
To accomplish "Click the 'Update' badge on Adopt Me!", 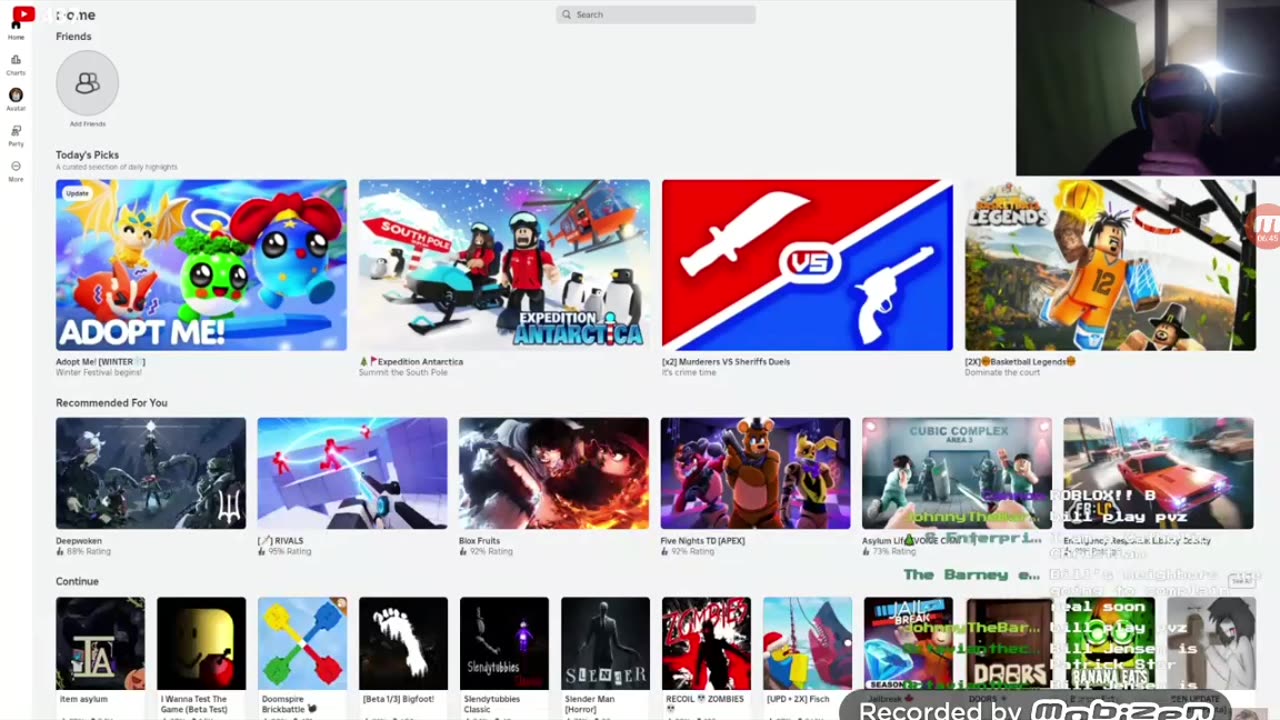I will pyautogui.click(x=77, y=193).
